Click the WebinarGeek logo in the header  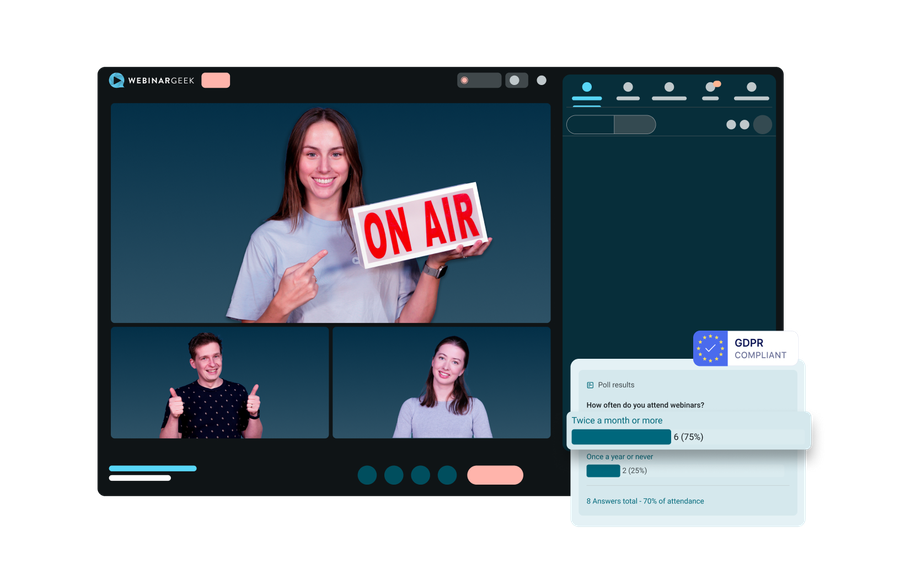pyautogui.click(x=152, y=80)
